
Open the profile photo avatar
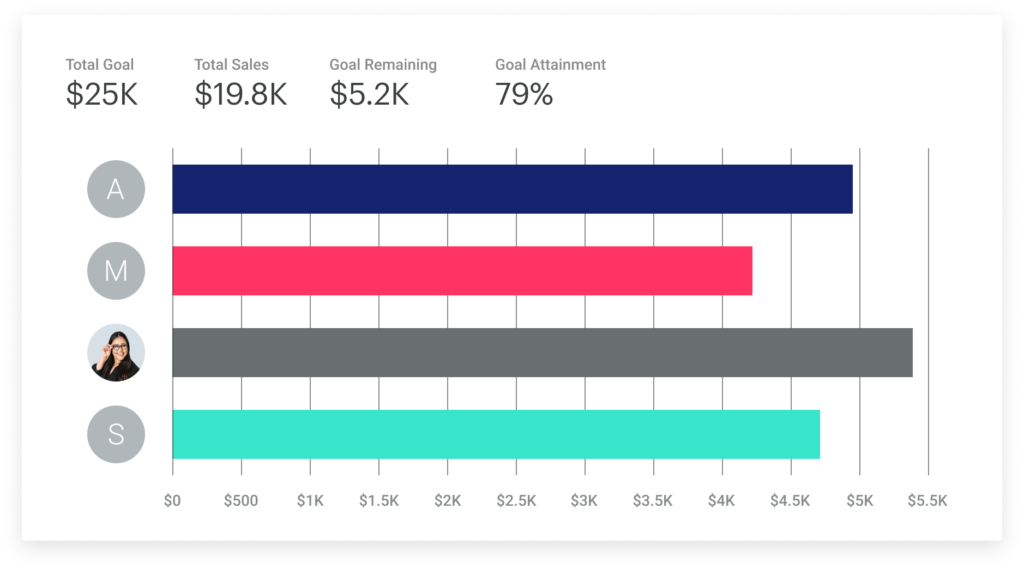116,353
